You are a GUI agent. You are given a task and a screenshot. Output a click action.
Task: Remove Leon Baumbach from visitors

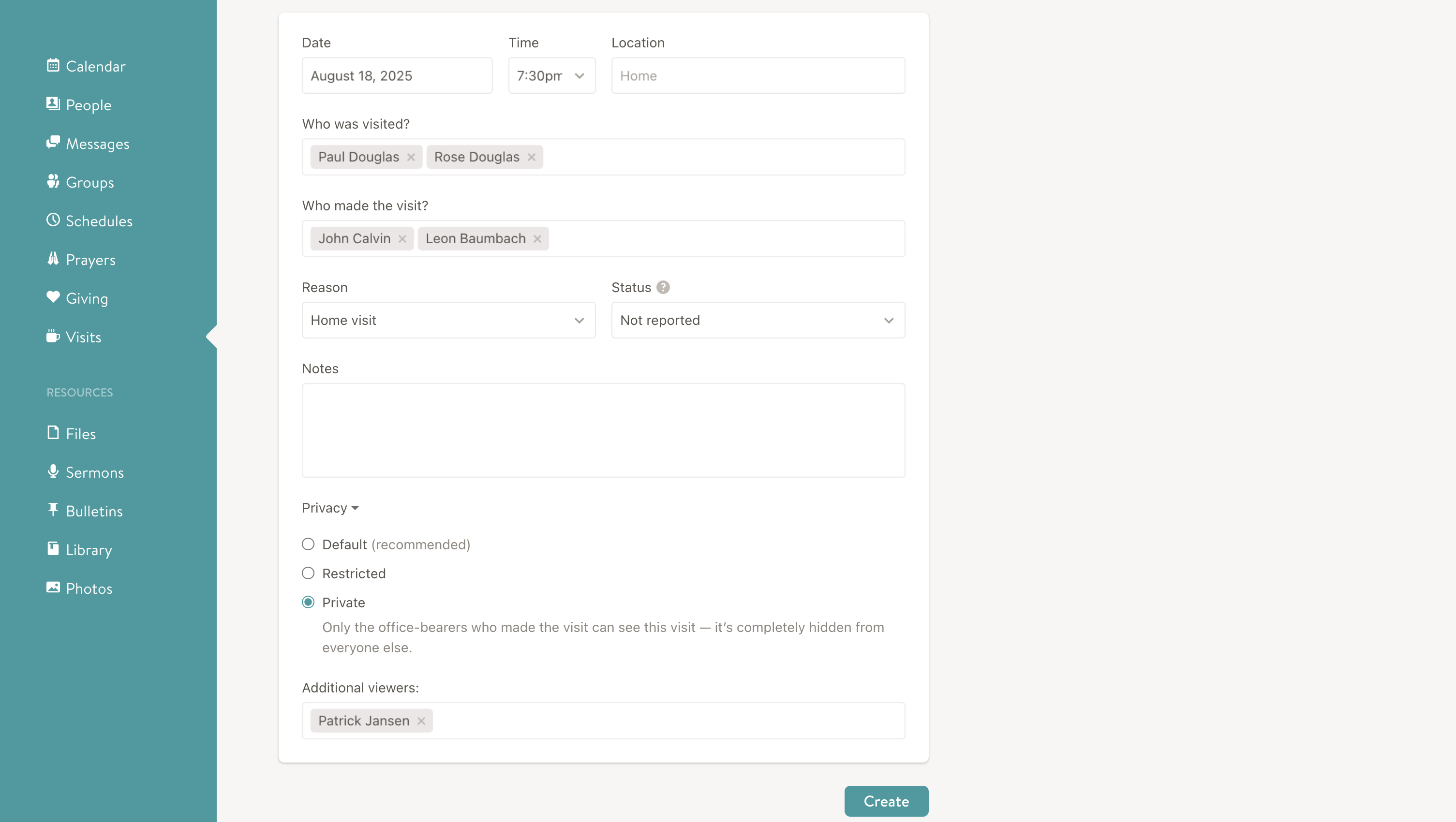(537, 239)
